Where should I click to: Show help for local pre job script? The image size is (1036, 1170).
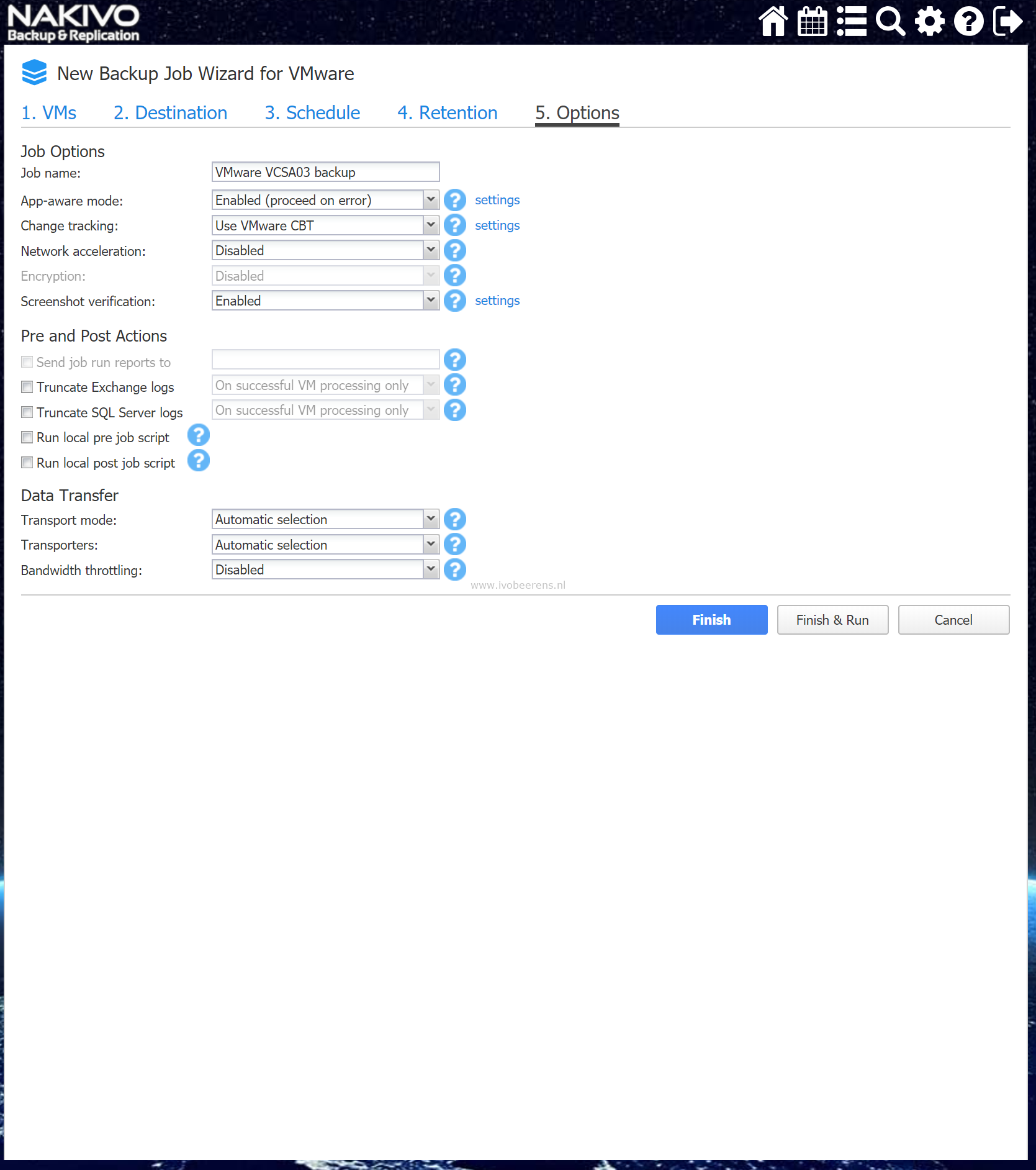tap(199, 435)
